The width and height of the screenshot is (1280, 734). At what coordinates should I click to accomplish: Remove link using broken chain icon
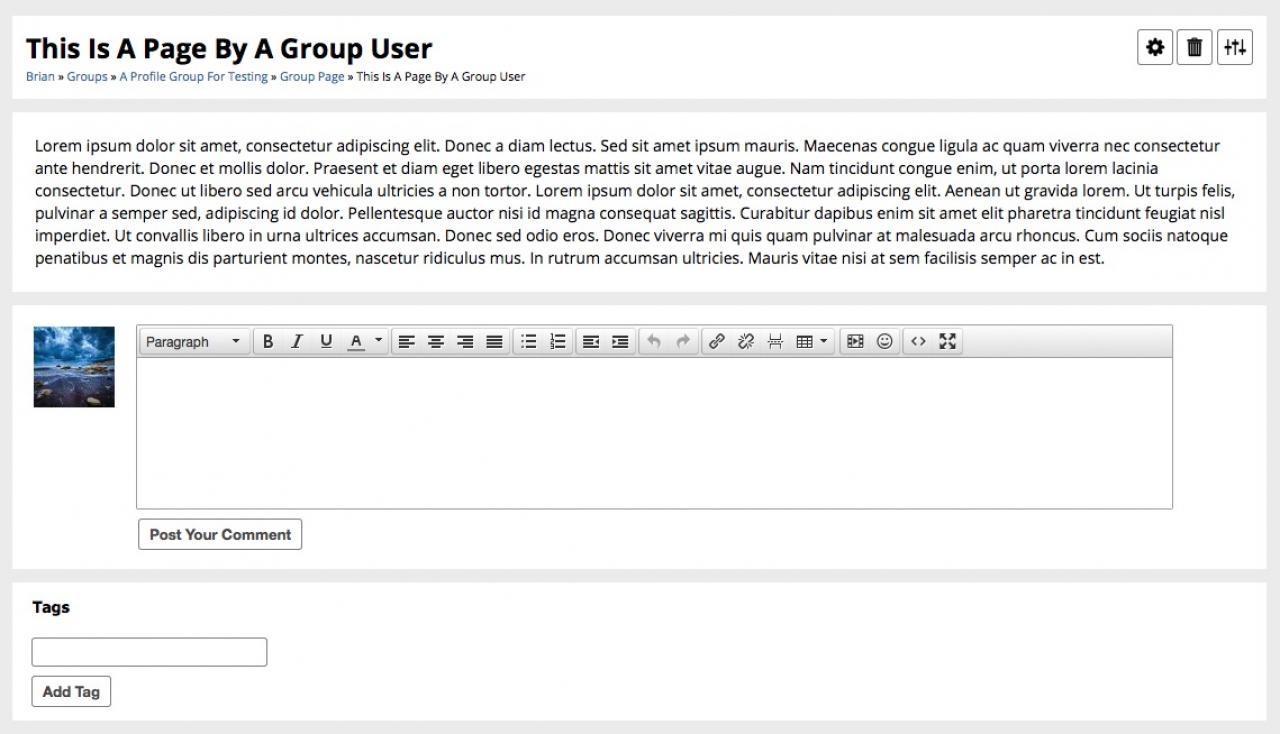pos(745,342)
